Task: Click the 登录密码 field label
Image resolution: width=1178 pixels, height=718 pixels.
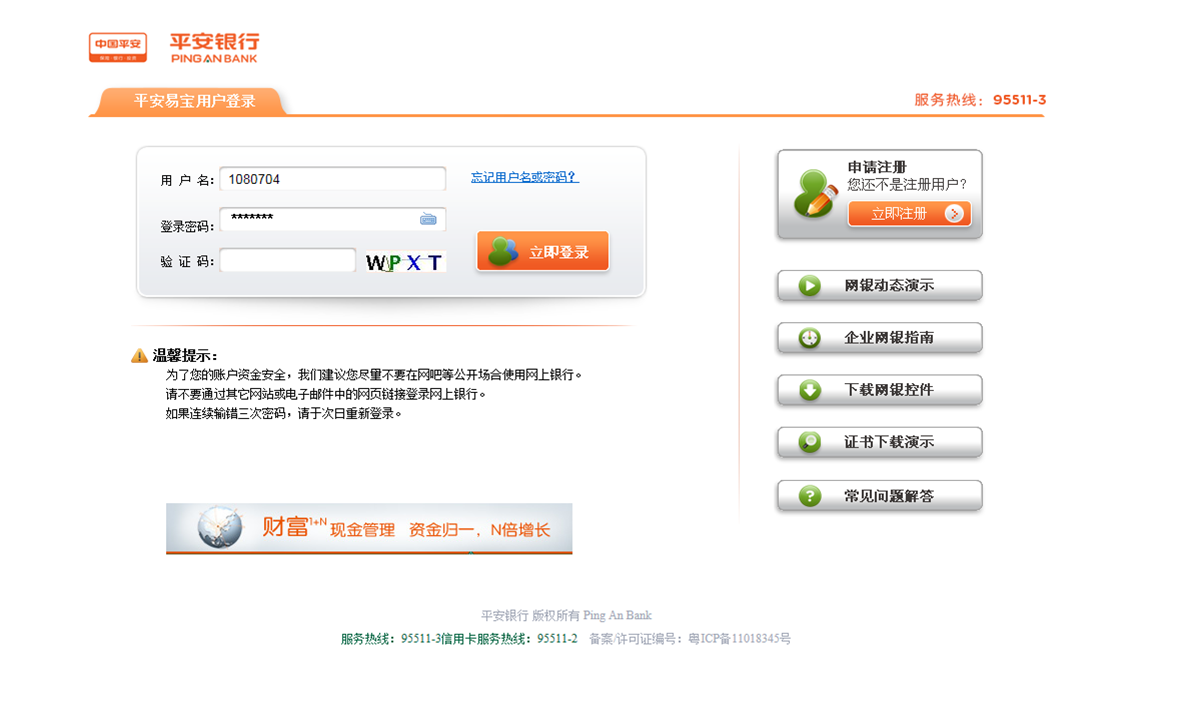Action: [187, 227]
